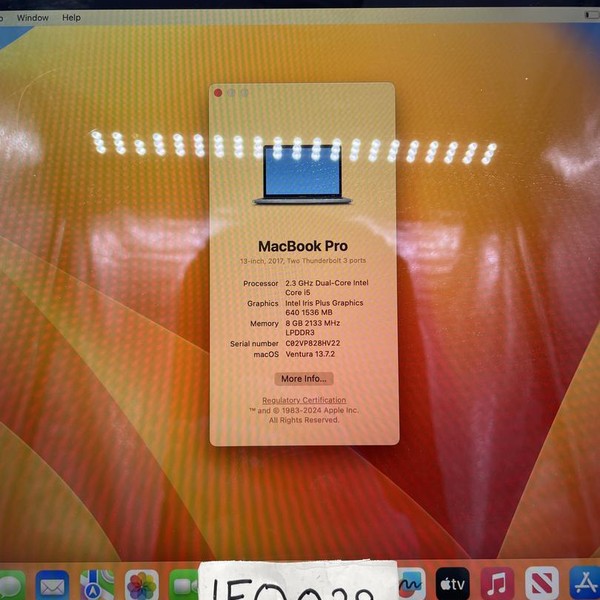Click the Messages icon in the dock
Viewport: 600px width, 600px height.
coord(10,585)
